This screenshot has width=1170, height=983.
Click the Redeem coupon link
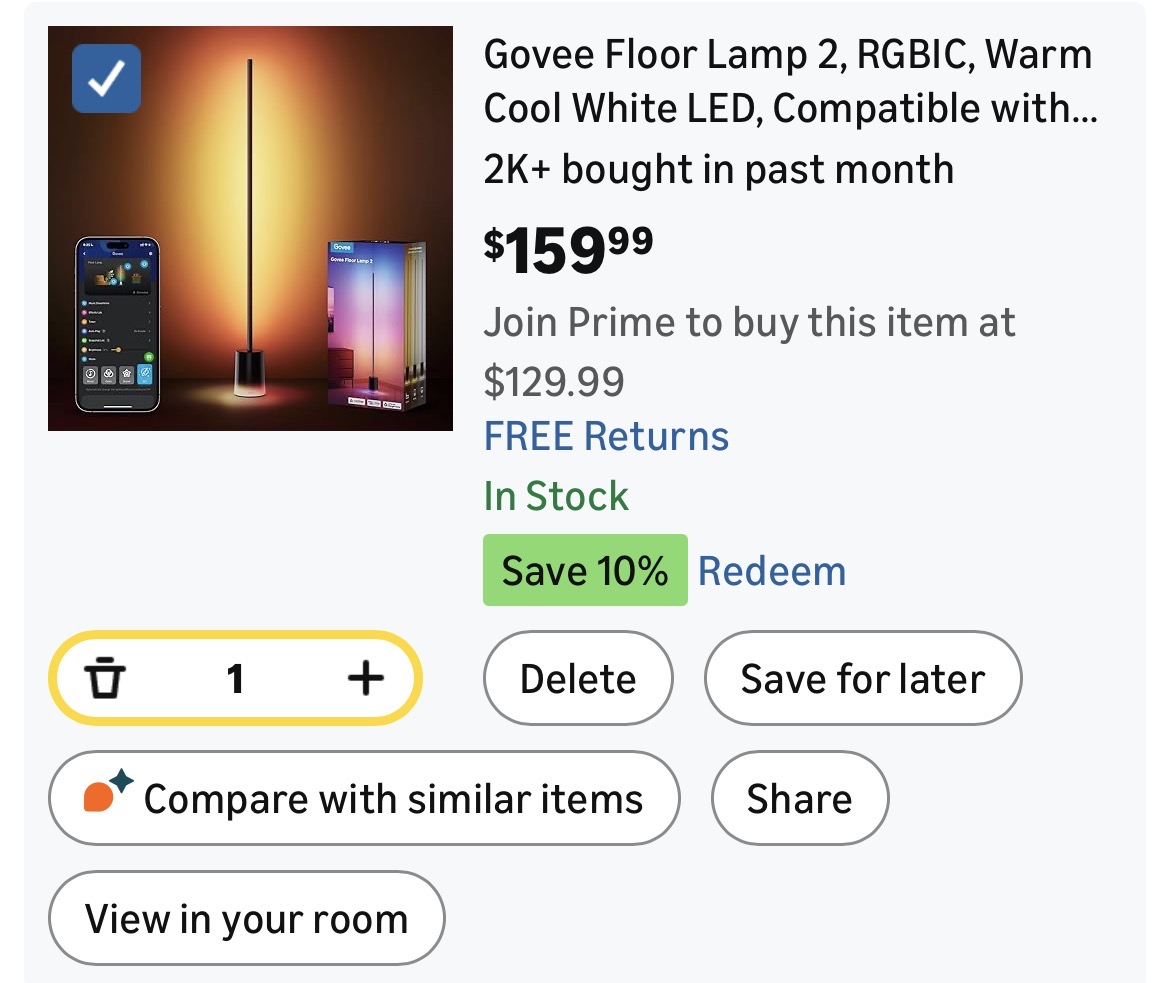771,571
